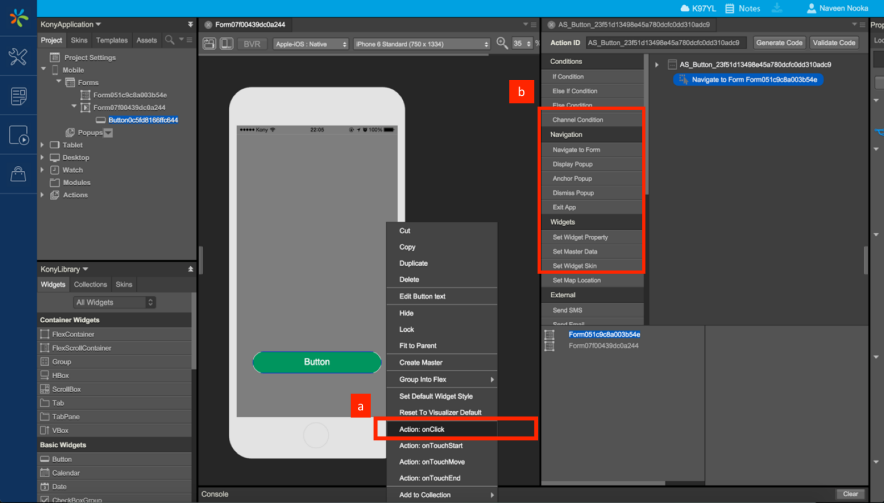This screenshot has height=503, width=884.
Task: Click the green Button widget on canvas
Action: (x=317, y=362)
